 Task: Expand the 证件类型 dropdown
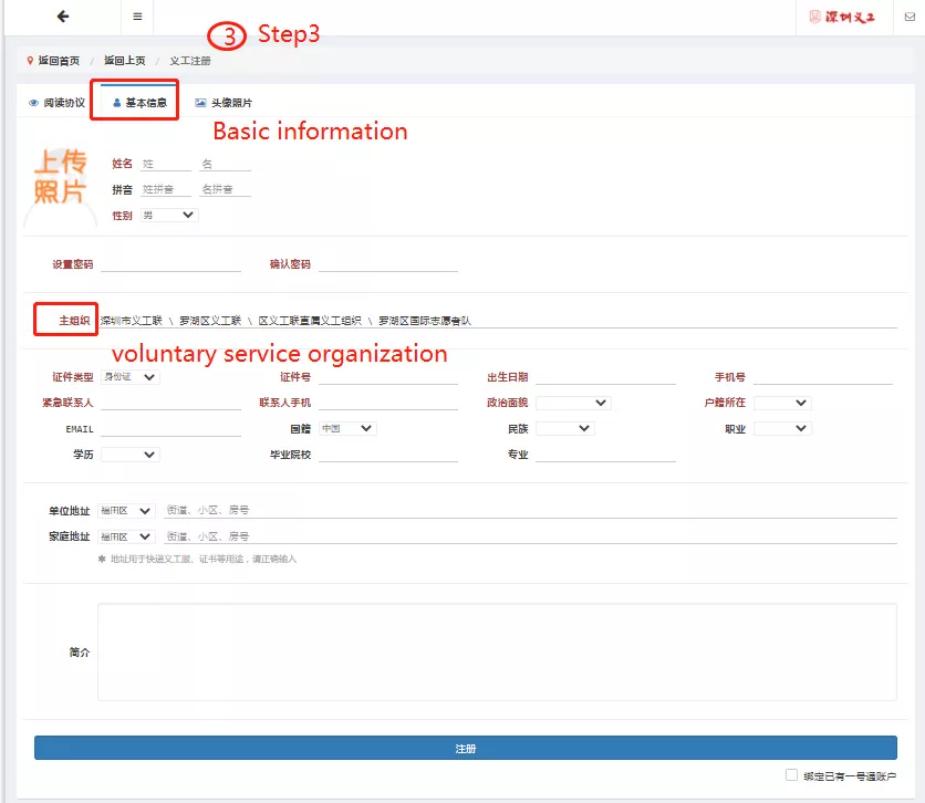[130, 377]
